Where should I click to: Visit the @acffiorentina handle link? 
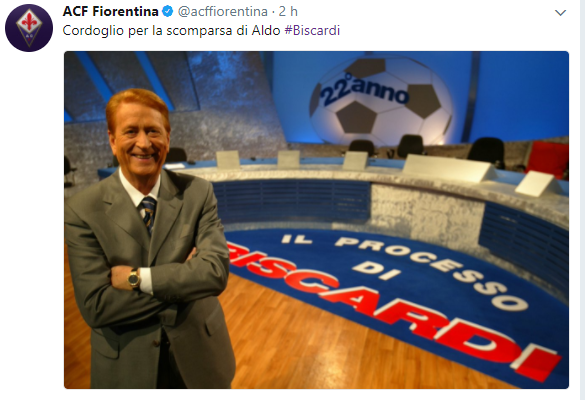coord(223,12)
